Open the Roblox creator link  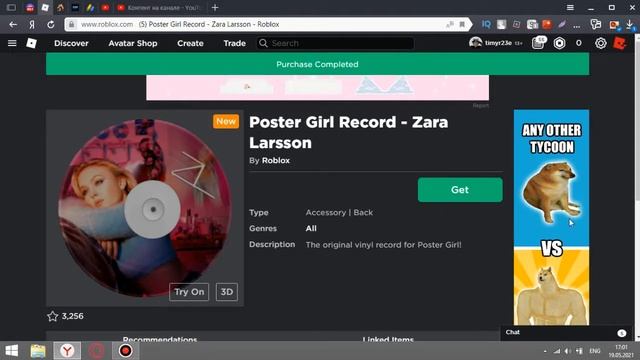click(x=276, y=160)
